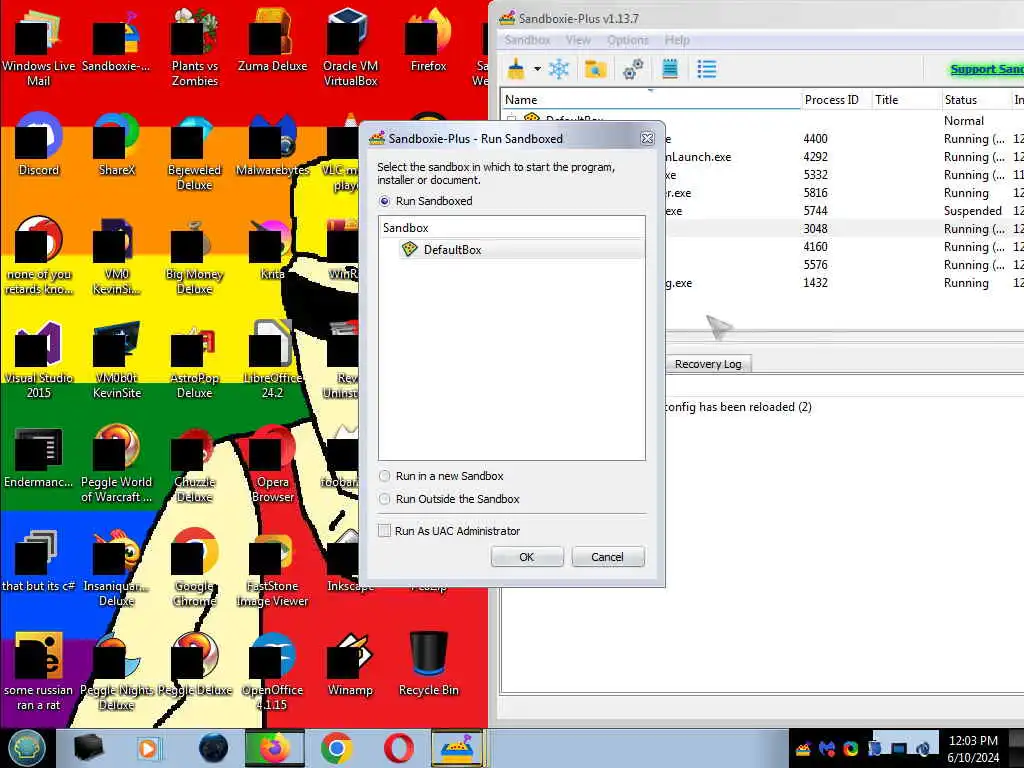Switch to the Recovery Log tab
The width and height of the screenshot is (1024, 768).
coord(708,364)
